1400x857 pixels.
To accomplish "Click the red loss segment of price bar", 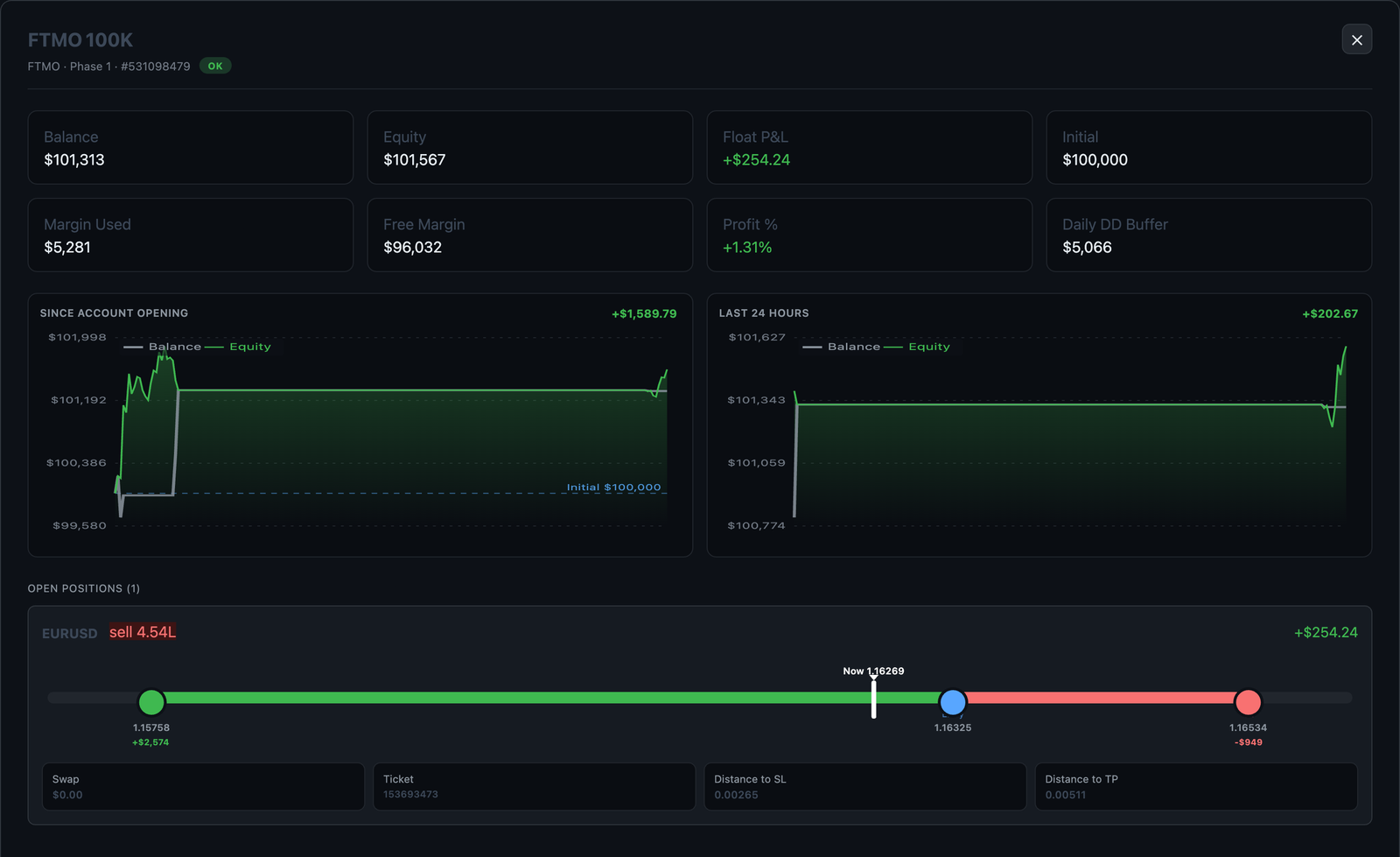I will point(1100,698).
